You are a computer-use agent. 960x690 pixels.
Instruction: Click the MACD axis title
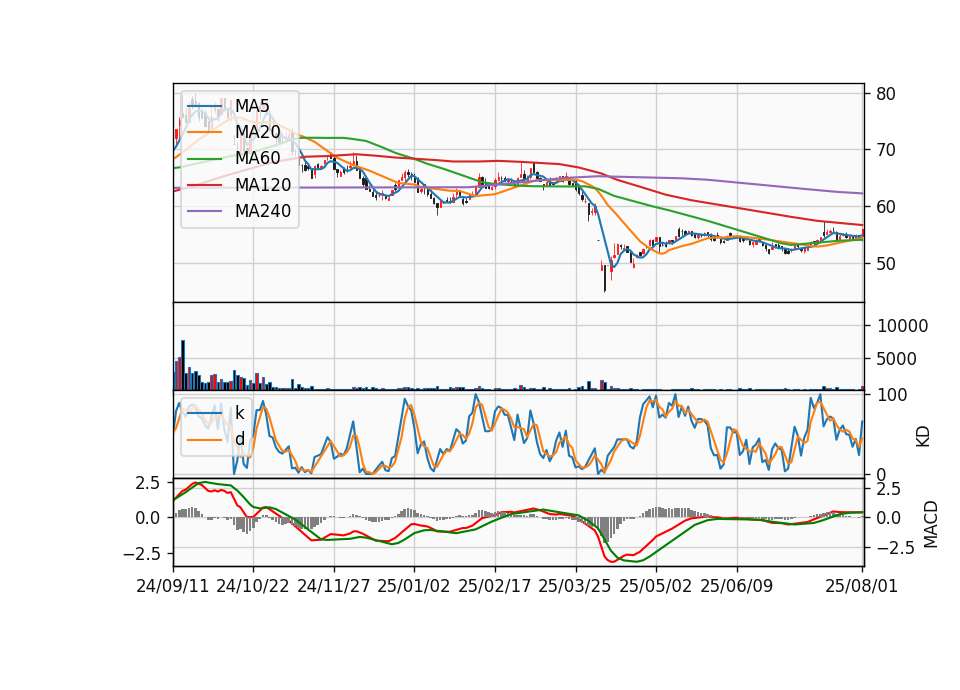tap(931, 525)
